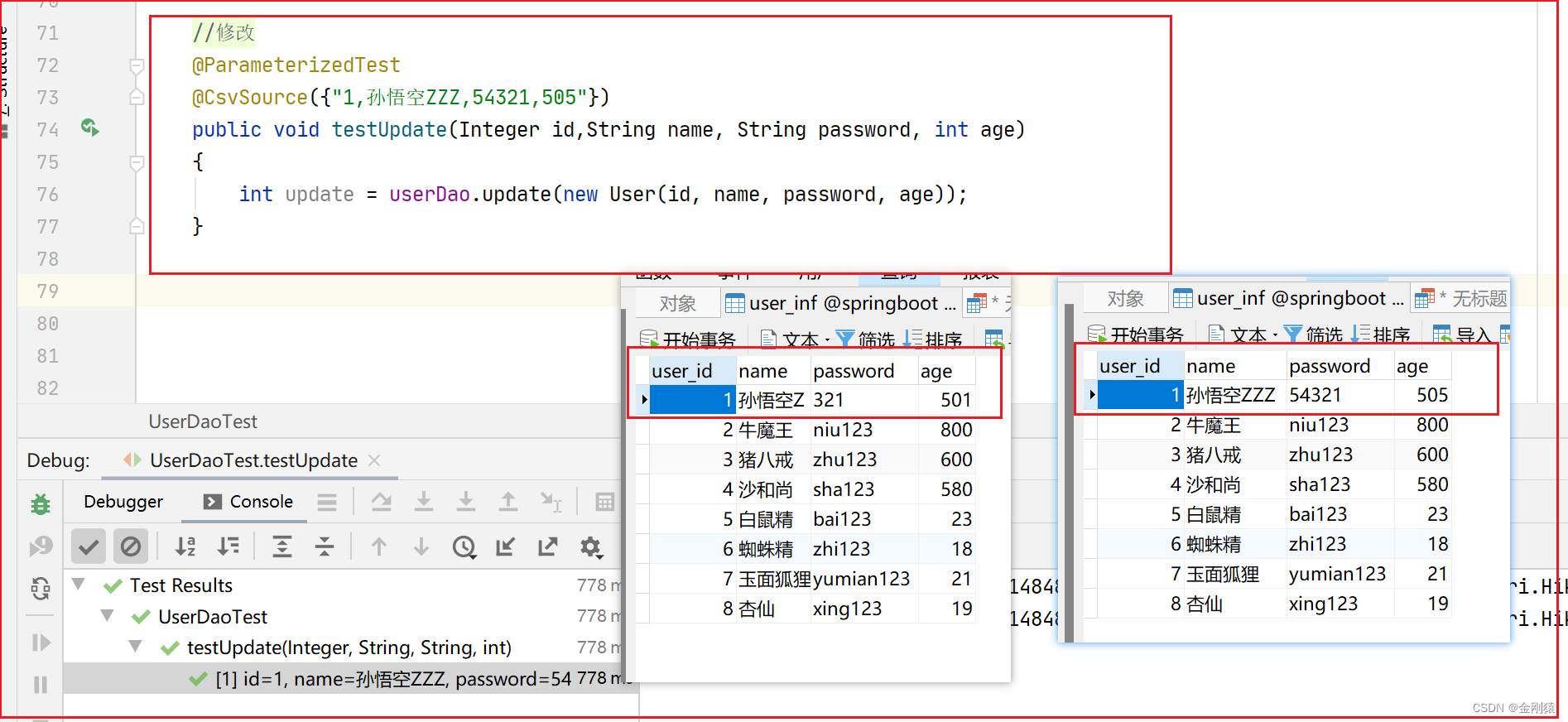Screen dimensions: 1568x722
Task: Open 文本 dropdown in left Navicat window
Action: coord(795,339)
